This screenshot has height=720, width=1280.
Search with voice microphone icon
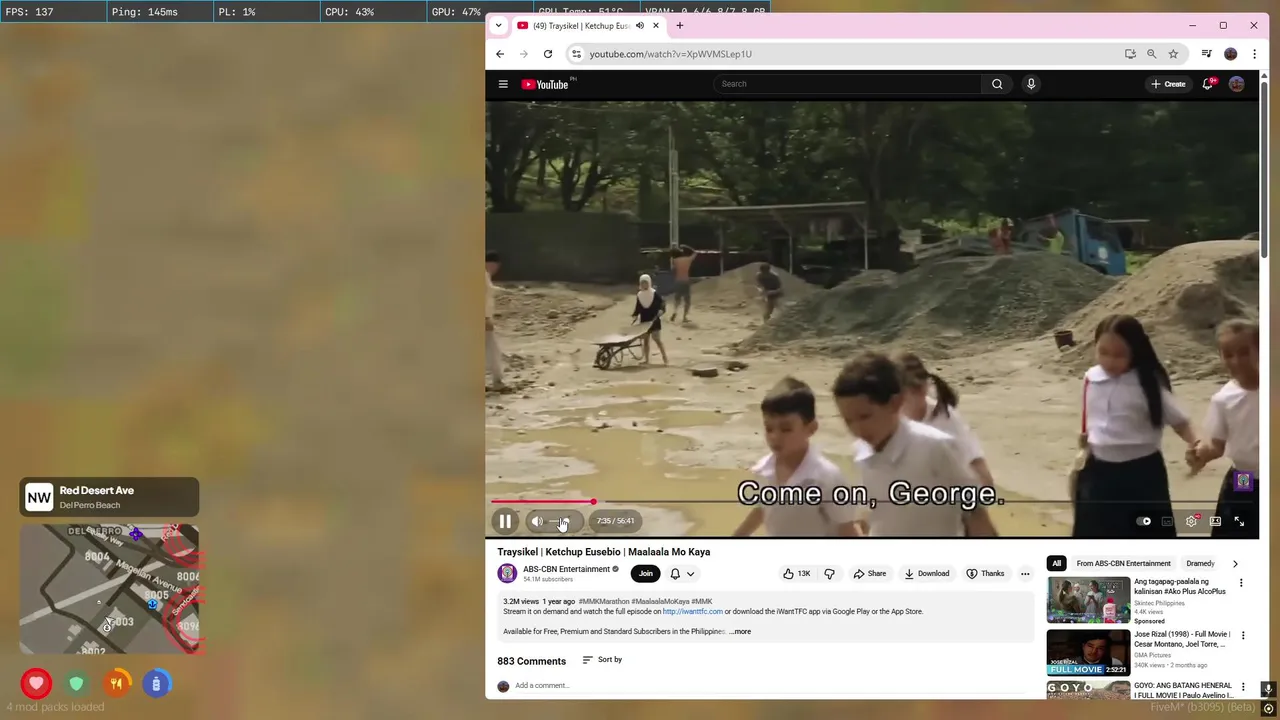click(1031, 84)
